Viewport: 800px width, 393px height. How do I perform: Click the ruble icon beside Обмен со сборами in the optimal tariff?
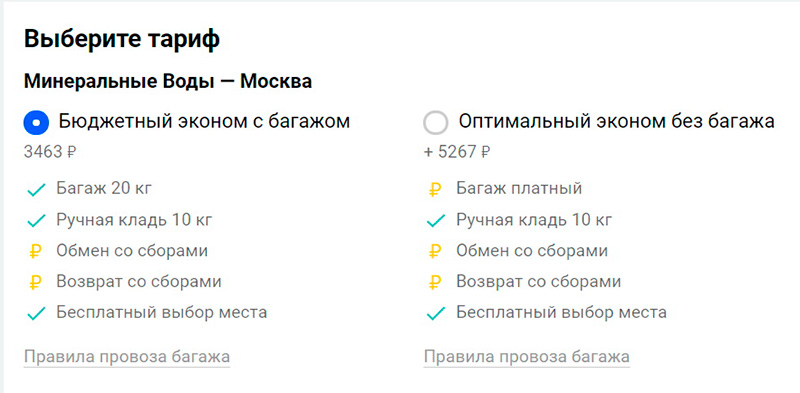(435, 252)
